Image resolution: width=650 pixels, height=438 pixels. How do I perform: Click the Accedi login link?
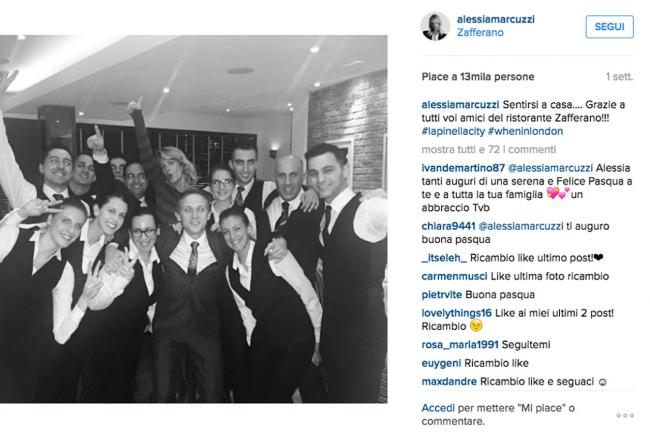point(438,408)
